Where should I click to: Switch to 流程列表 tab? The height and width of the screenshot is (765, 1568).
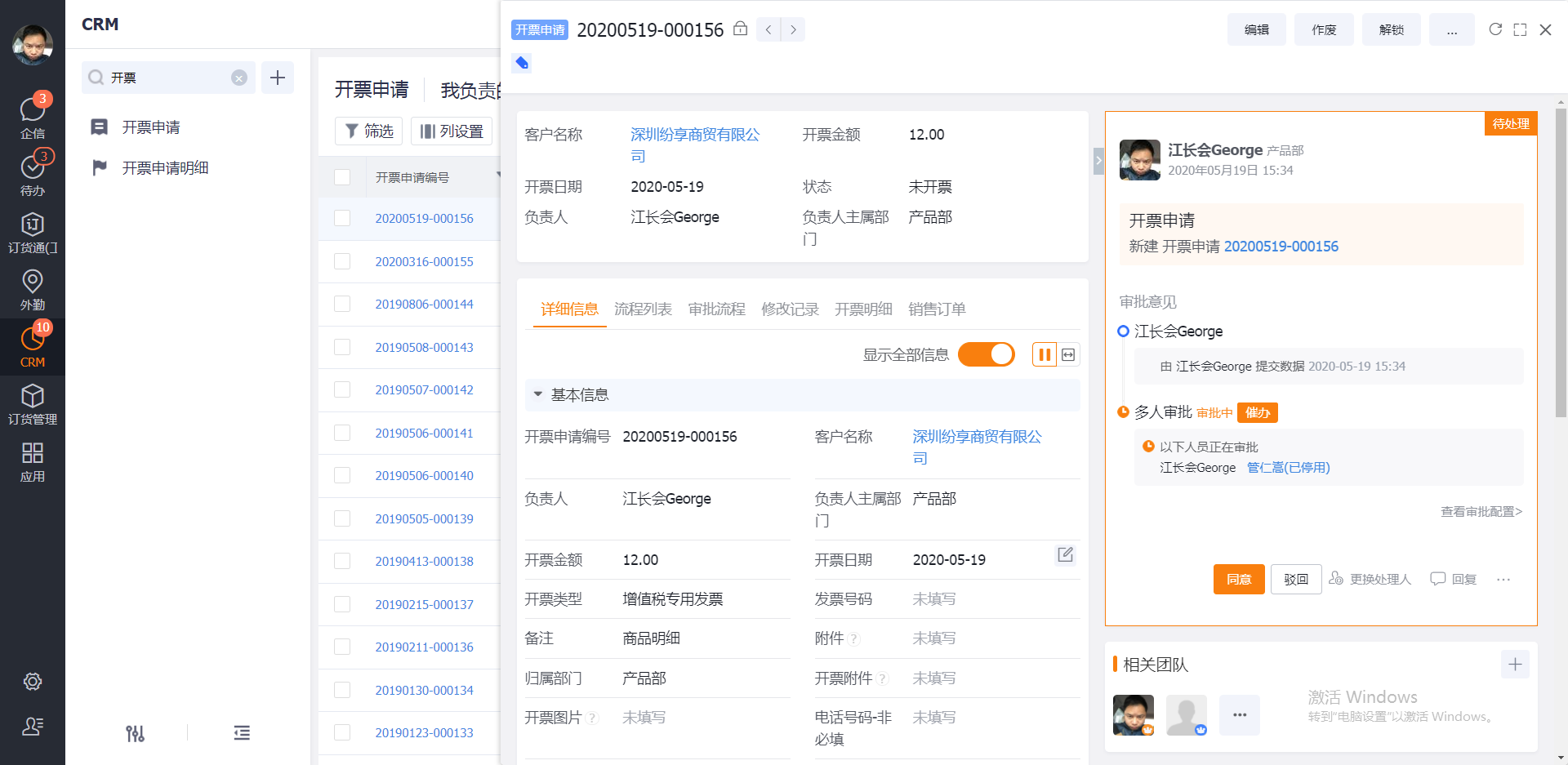pos(643,309)
